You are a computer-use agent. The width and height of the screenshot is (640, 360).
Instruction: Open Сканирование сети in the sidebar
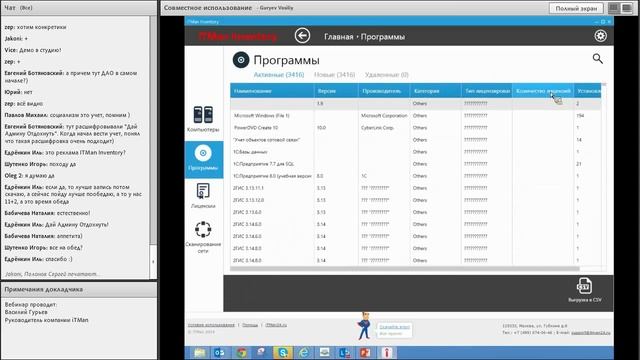coord(203,237)
